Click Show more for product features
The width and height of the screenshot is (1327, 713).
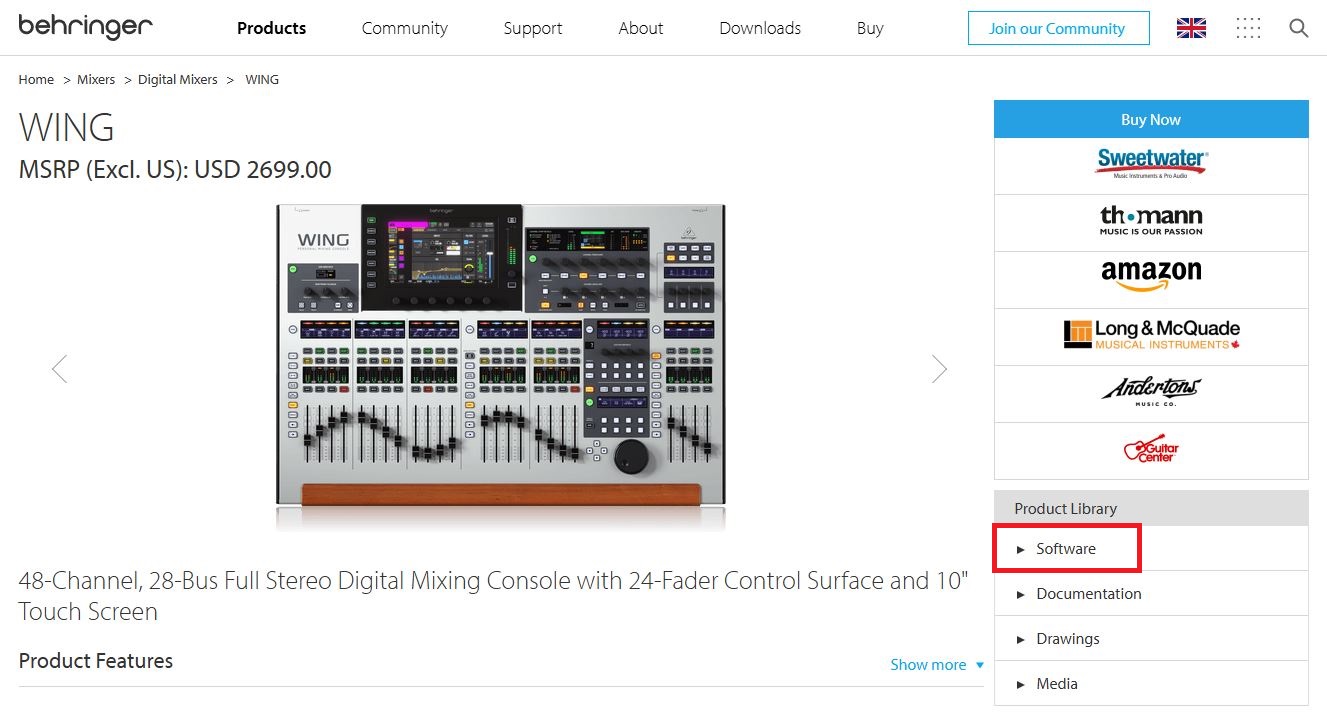(x=937, y=665)
